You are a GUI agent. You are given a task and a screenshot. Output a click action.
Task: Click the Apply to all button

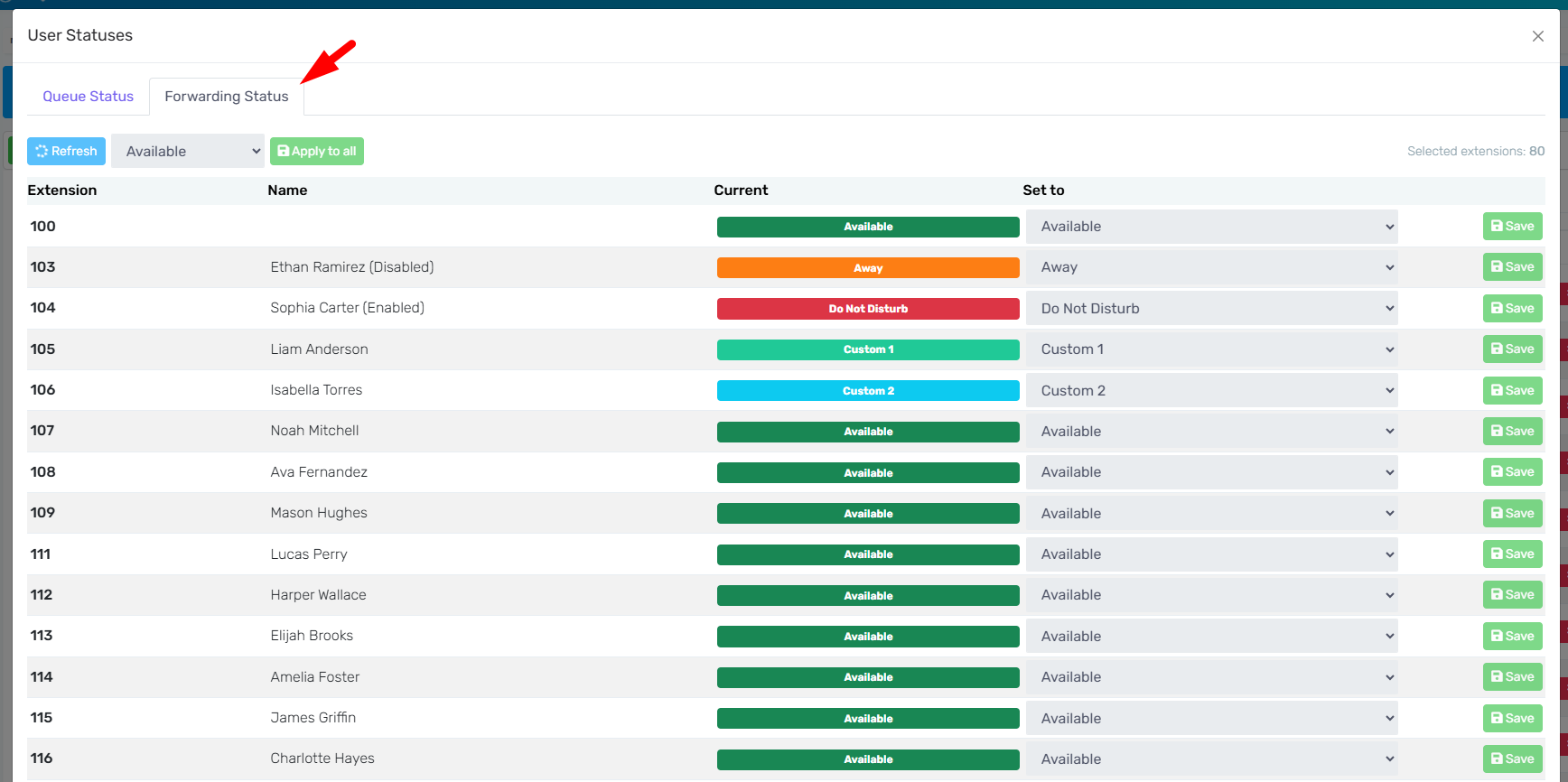click(x=316, y=151)
